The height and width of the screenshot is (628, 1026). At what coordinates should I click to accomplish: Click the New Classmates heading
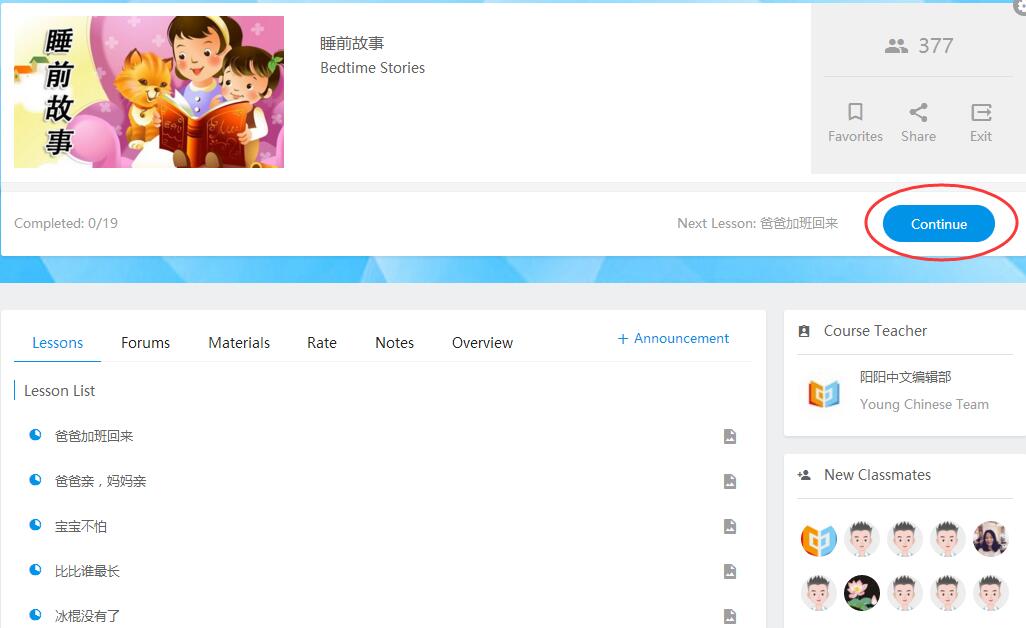pos(877,475)
